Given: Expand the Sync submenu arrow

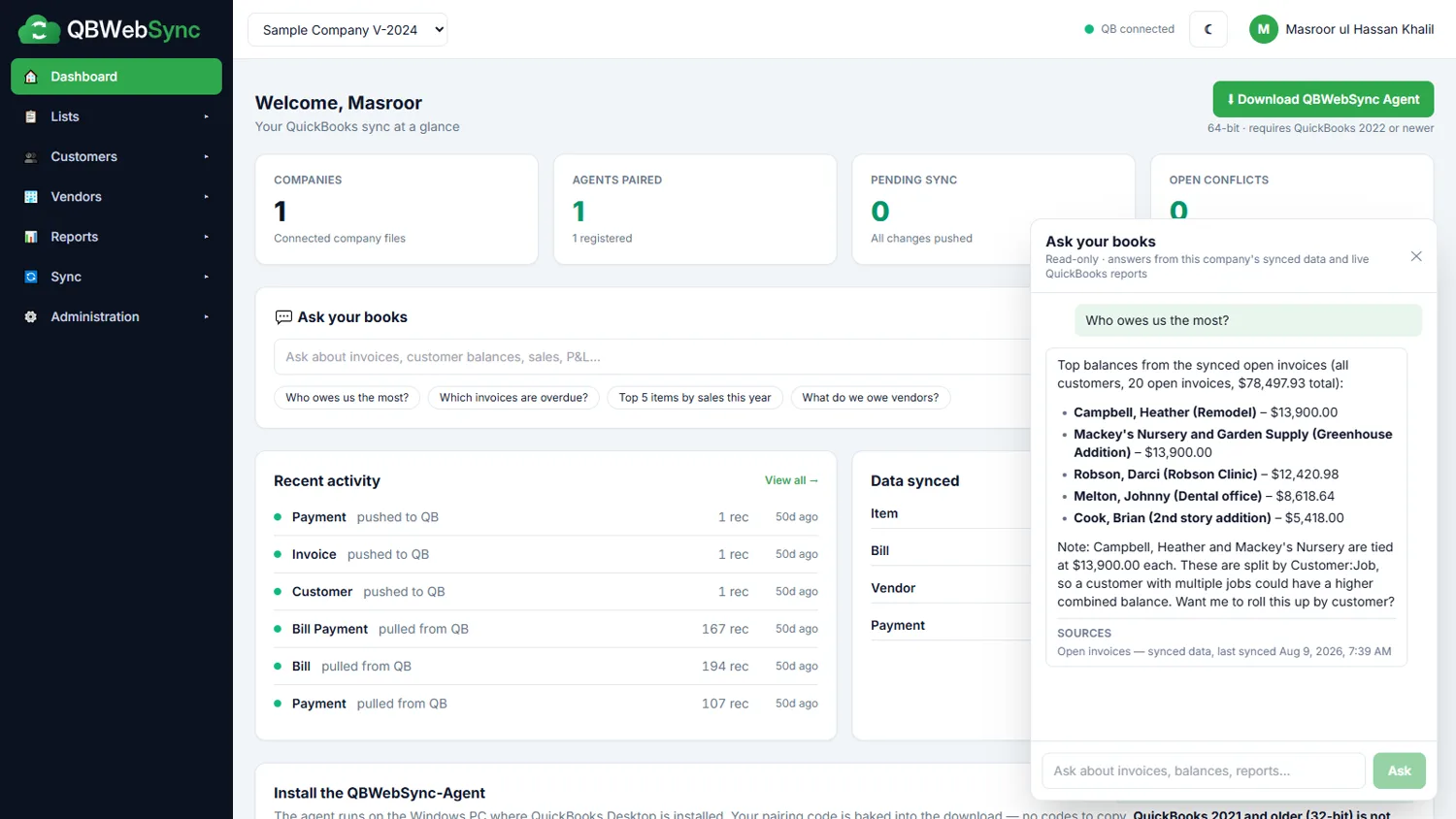Looking at the screenshot, I should coord(206,277).
